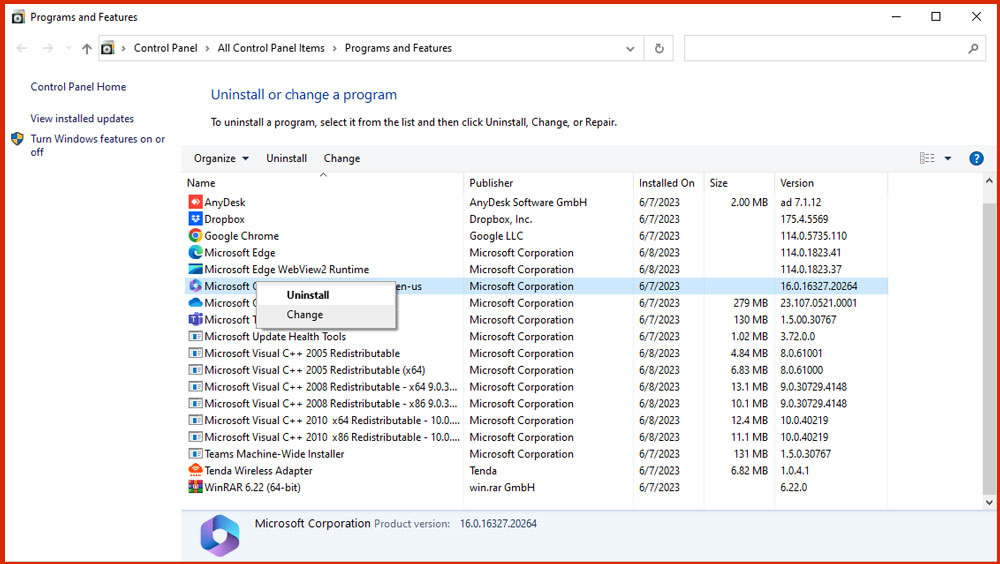1000x564 pixels.
Task: Sort by the Name column header
Action: [323, 183]
